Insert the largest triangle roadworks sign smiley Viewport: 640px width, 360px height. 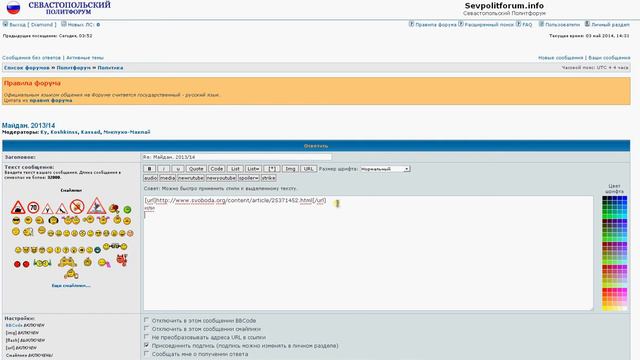point(96,206)
